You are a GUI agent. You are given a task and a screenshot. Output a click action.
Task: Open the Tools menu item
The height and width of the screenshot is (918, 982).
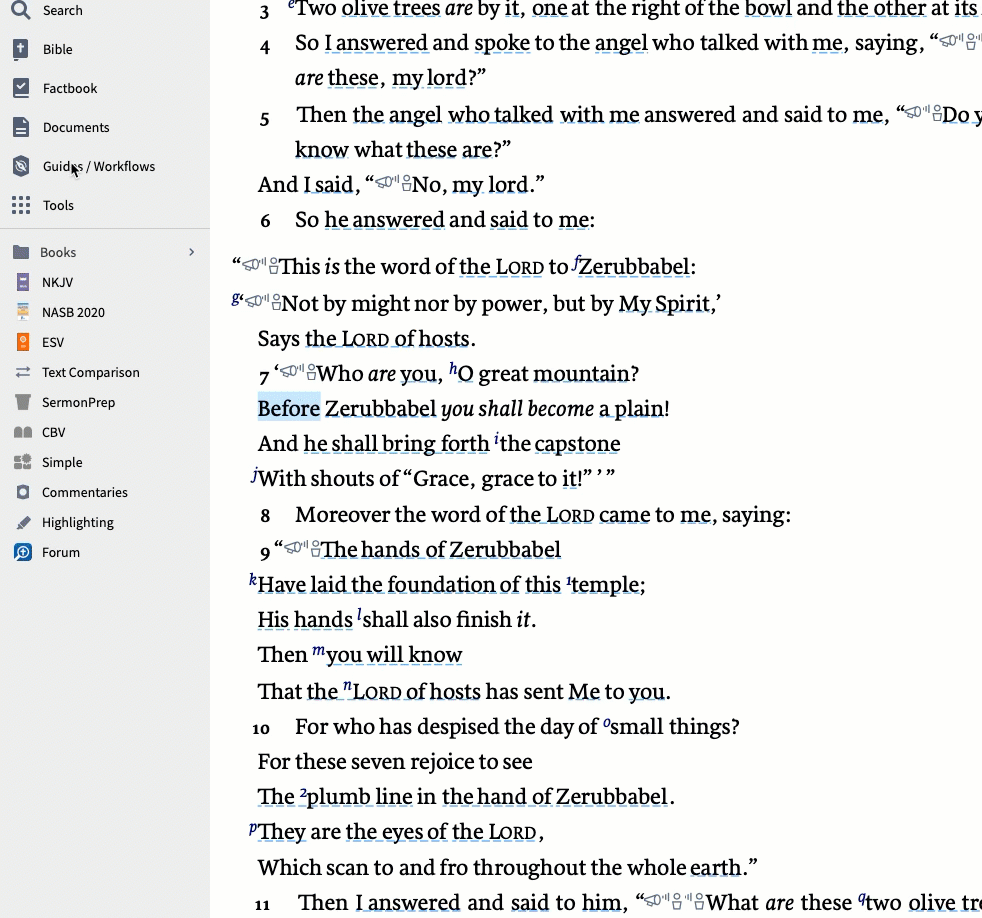click(58, 205)
